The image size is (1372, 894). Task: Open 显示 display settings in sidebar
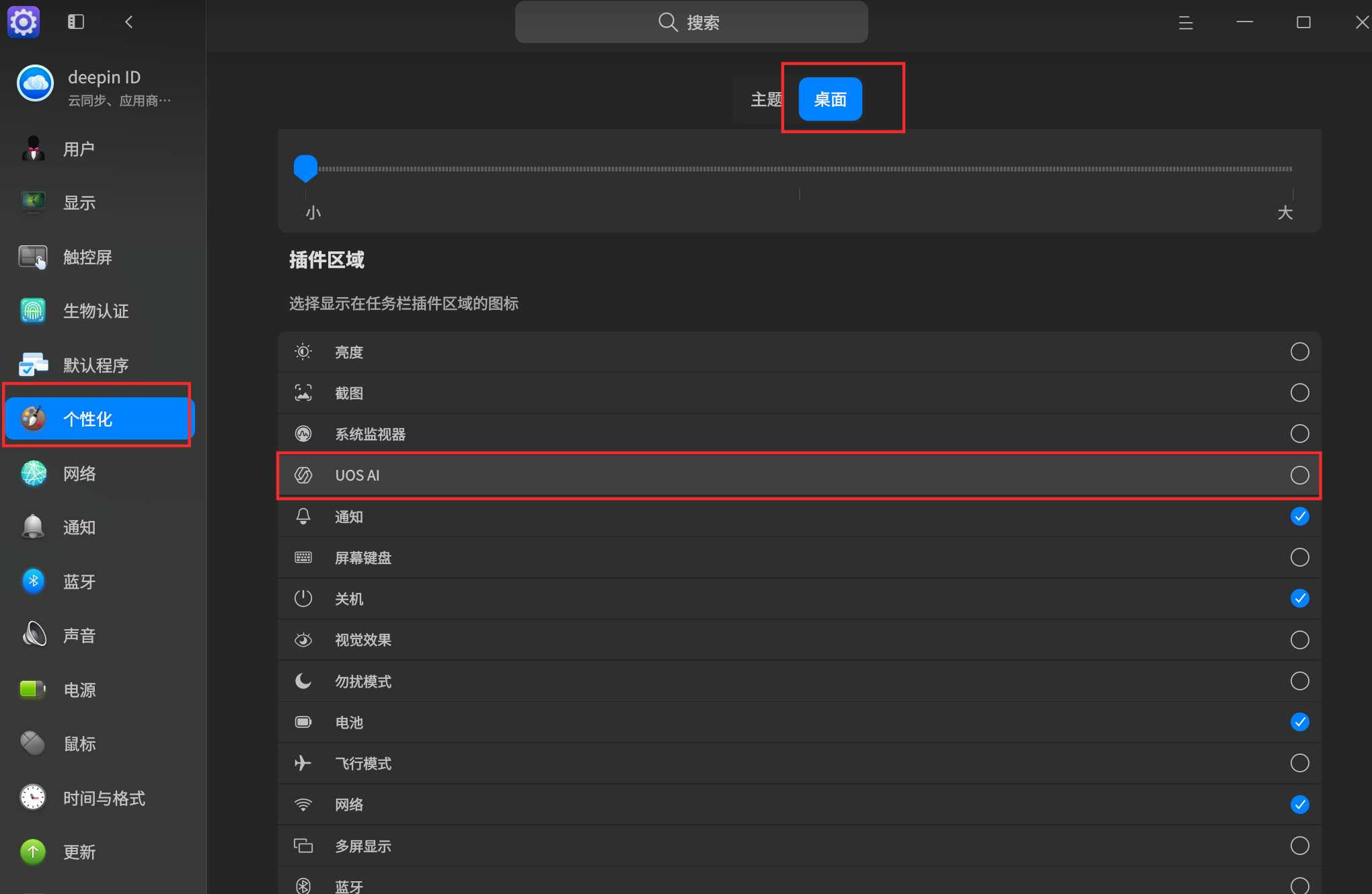pyautogui.click(x=98, y=202)
